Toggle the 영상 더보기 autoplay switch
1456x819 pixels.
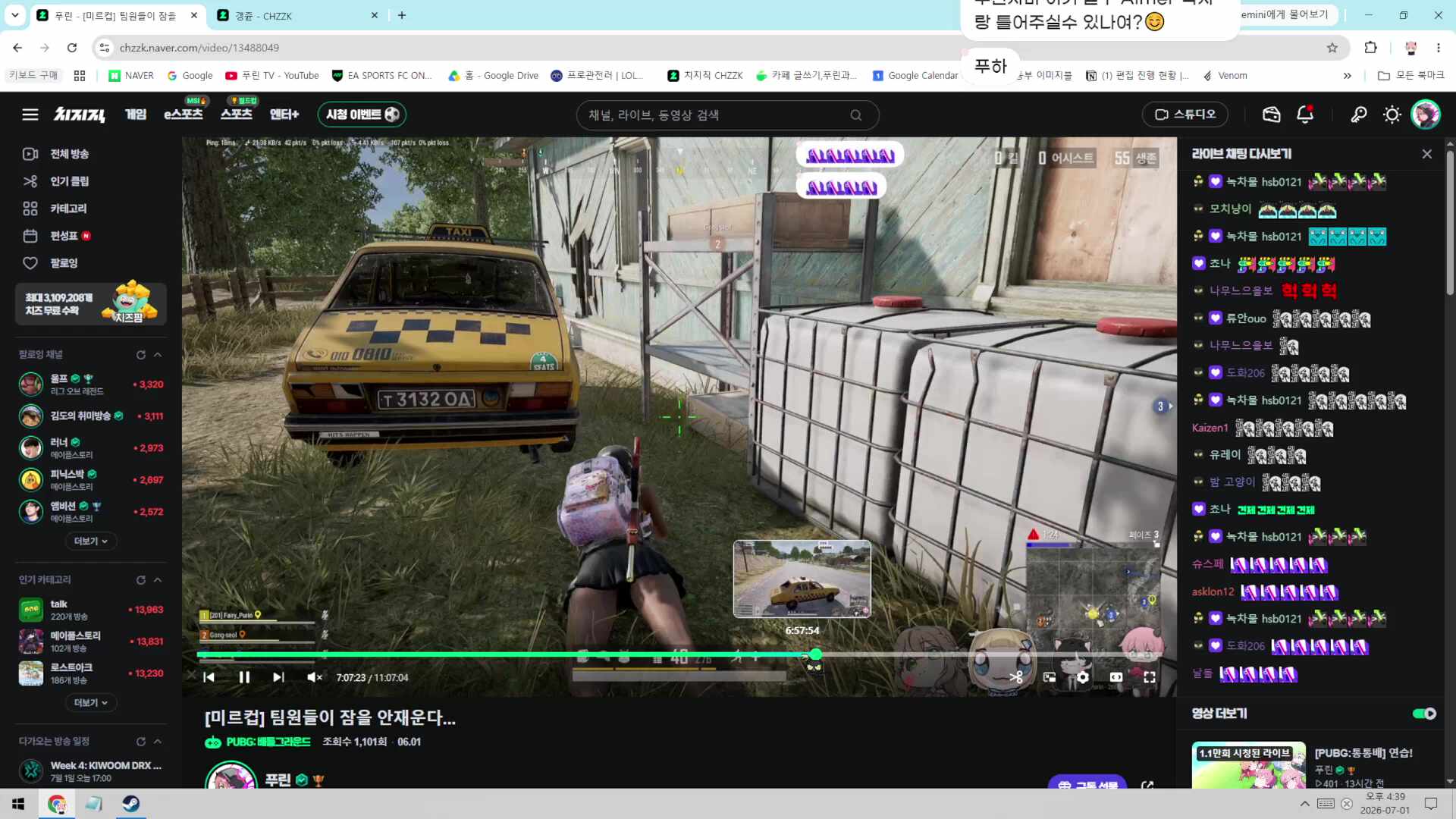pos(1424,714)
